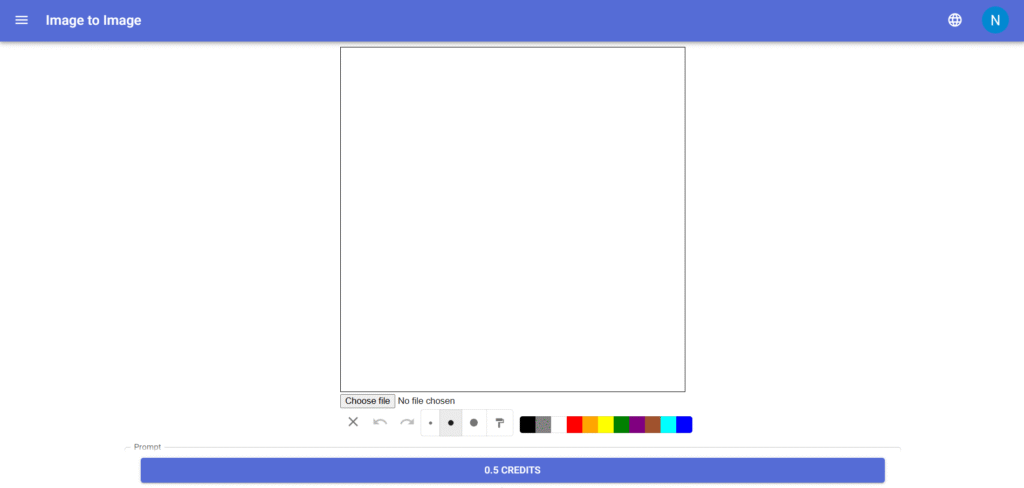Click the undo arrow

(x=380, y=422)
